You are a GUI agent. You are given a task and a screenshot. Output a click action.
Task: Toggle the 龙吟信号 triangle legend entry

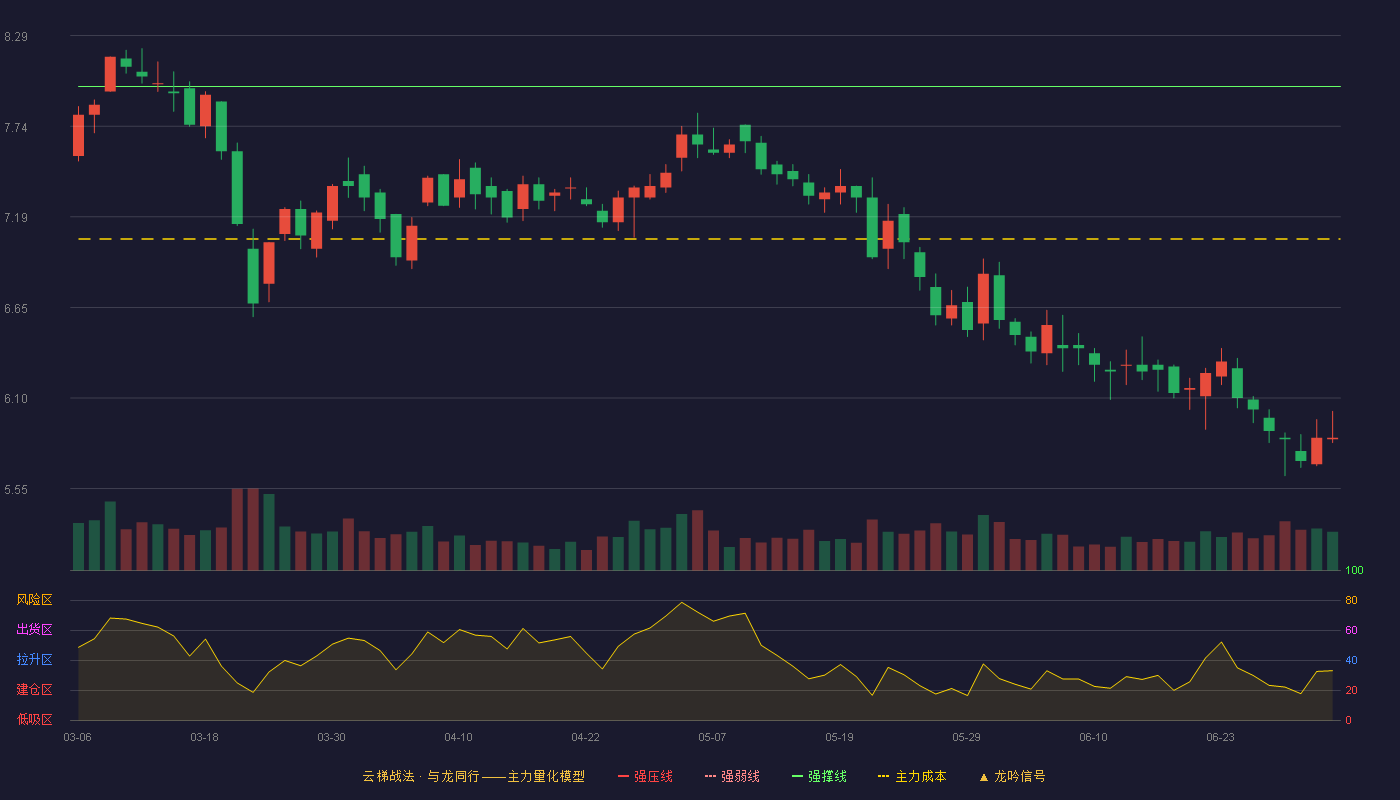pos(1012,776)
